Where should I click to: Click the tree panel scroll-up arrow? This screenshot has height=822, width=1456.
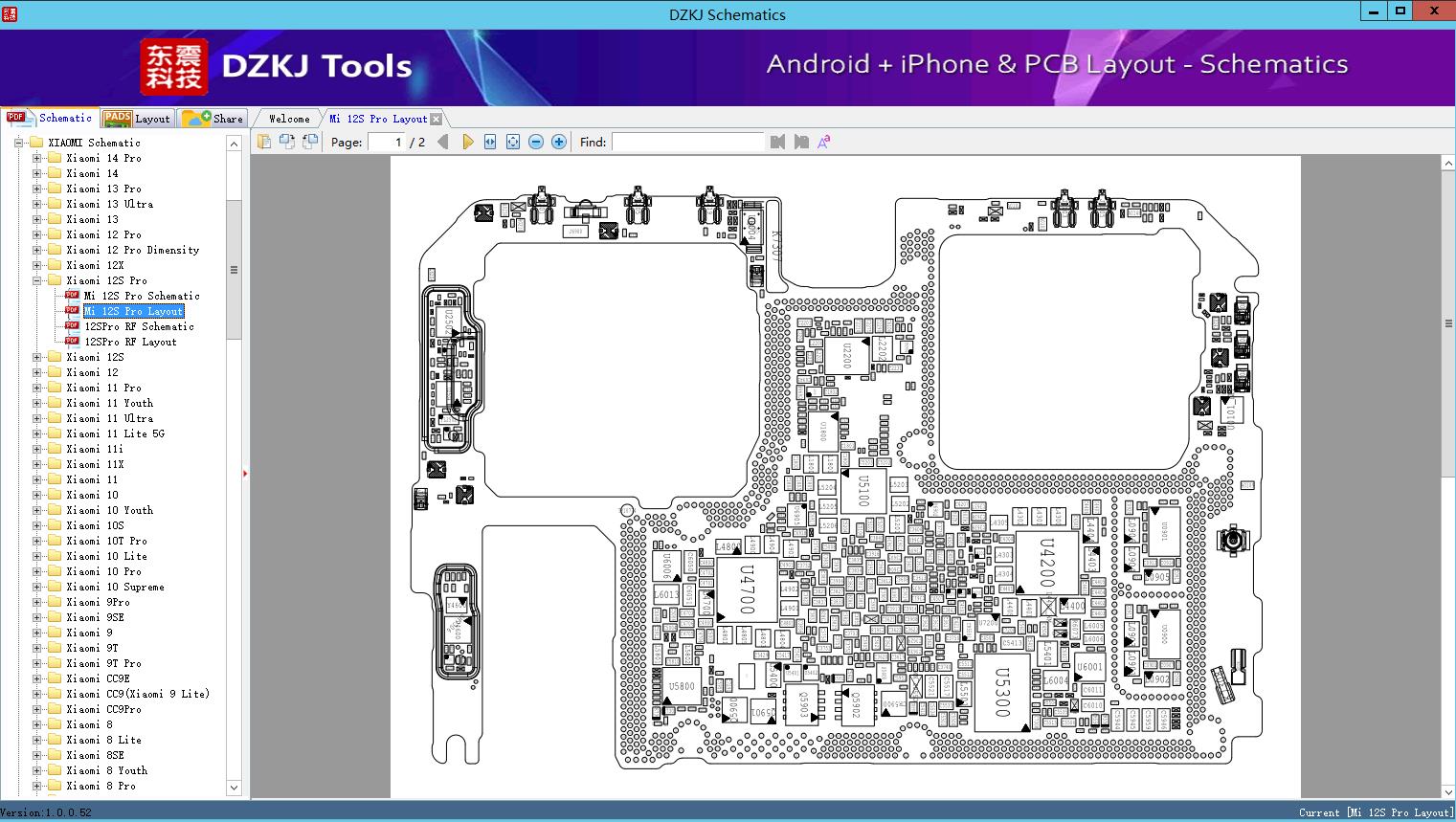234,144
